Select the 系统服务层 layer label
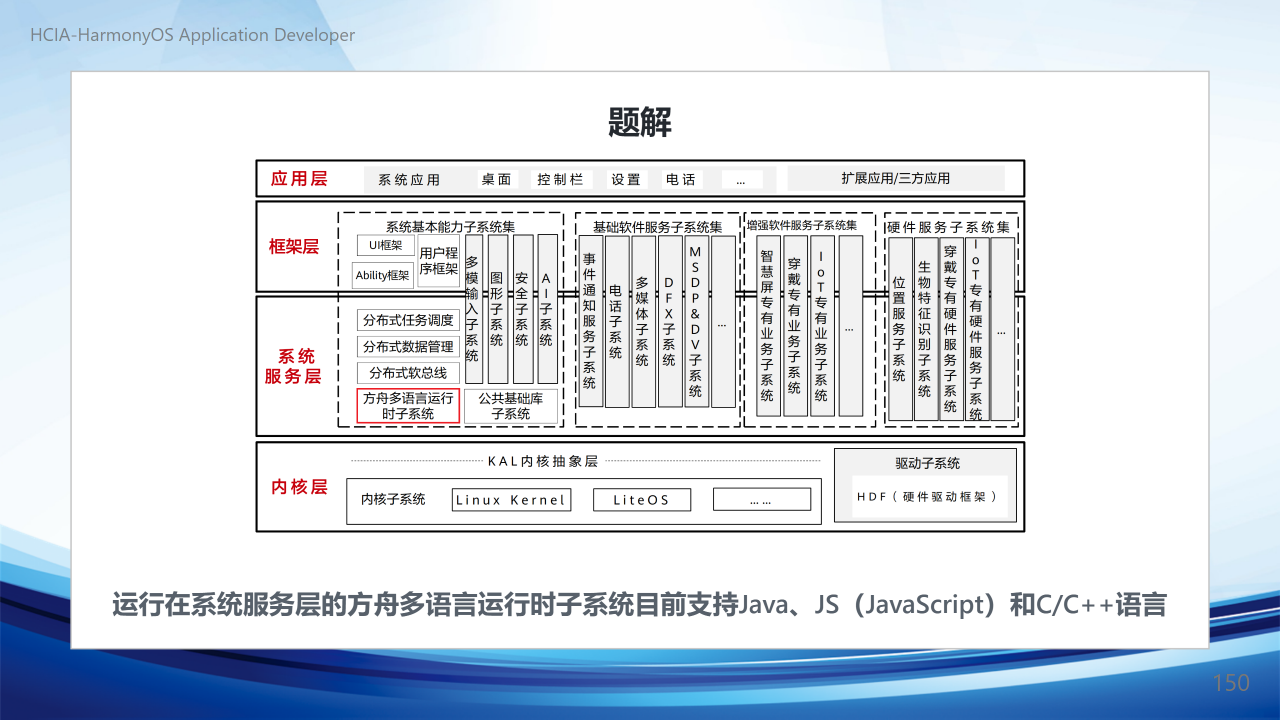 click(293, 366)
